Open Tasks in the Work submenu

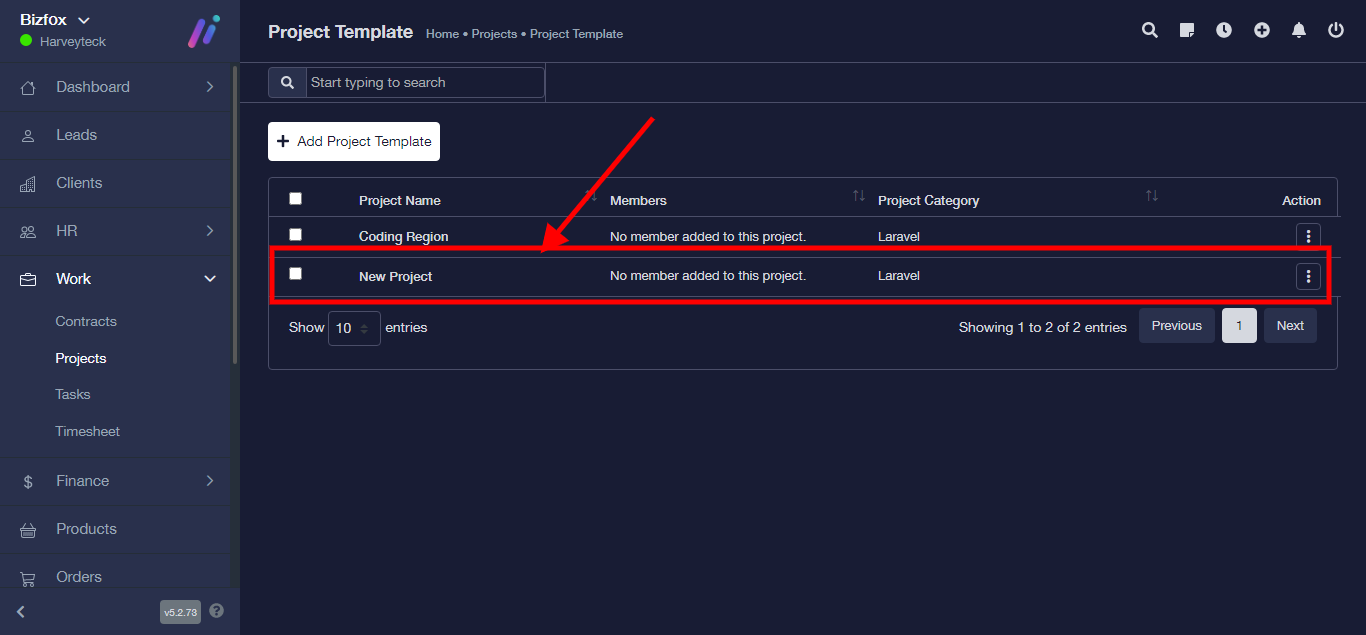[x=73, y=395]
